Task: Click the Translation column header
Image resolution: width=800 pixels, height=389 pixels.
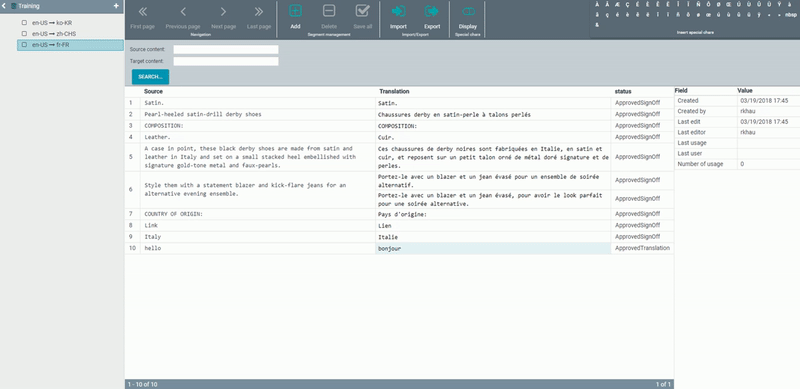Action: tap(394, 91)
